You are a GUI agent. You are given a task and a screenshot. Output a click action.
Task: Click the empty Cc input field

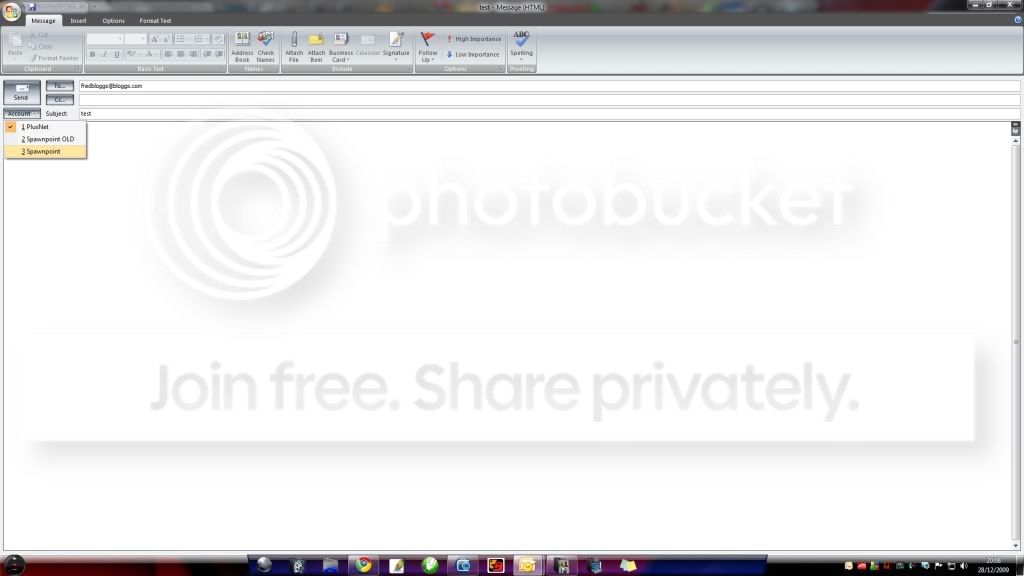549,100
